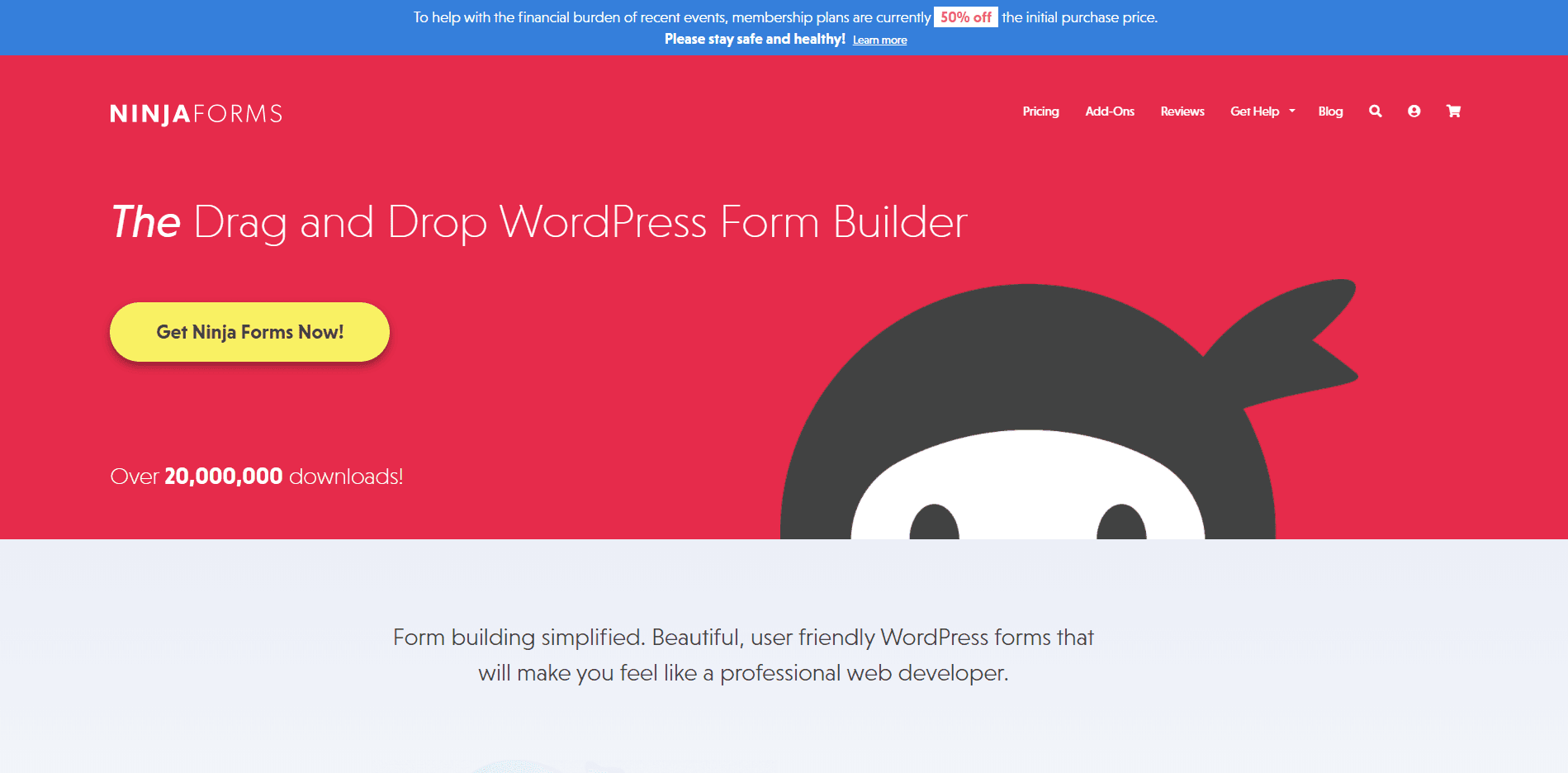
Task: Click the Get Ninja Forms Now! button
Action: [x=249, y=332]
